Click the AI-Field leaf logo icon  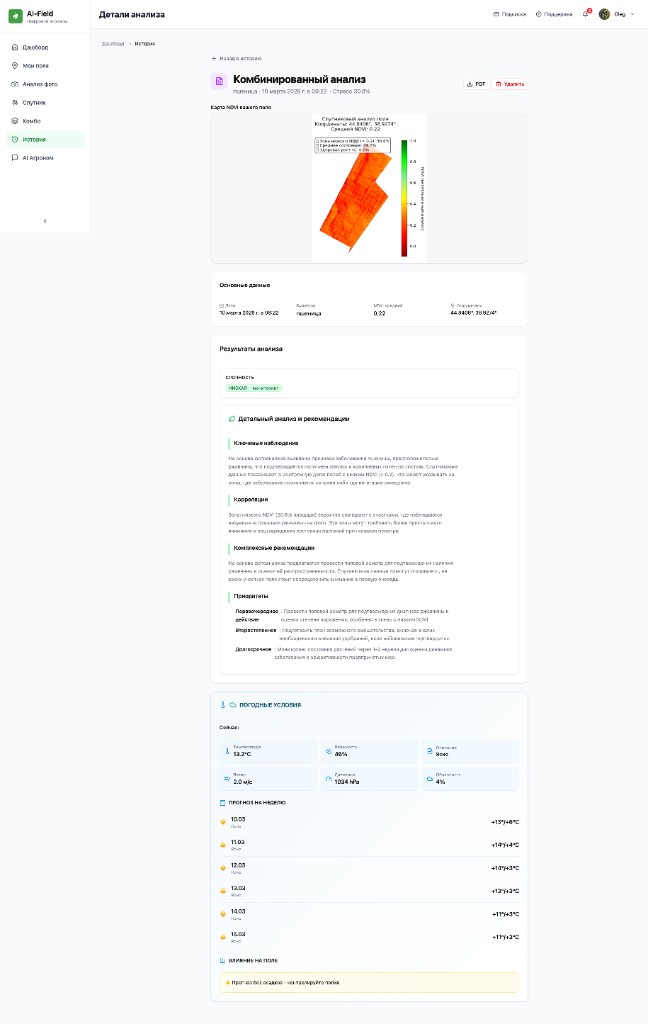pyautogui.click(x=15, y=15)
